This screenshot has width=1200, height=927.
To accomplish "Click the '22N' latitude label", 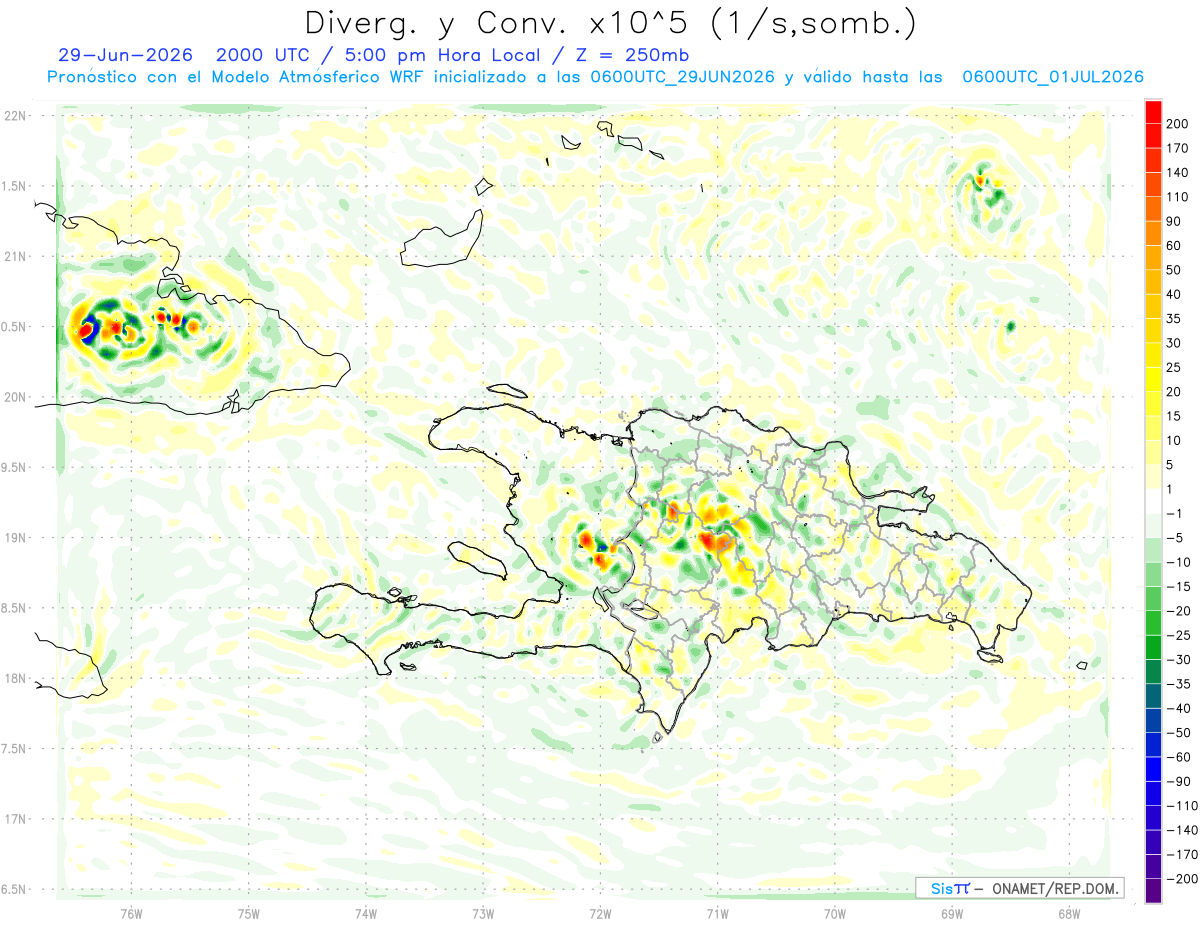I will pyautogui.click(x=15, y=116).
